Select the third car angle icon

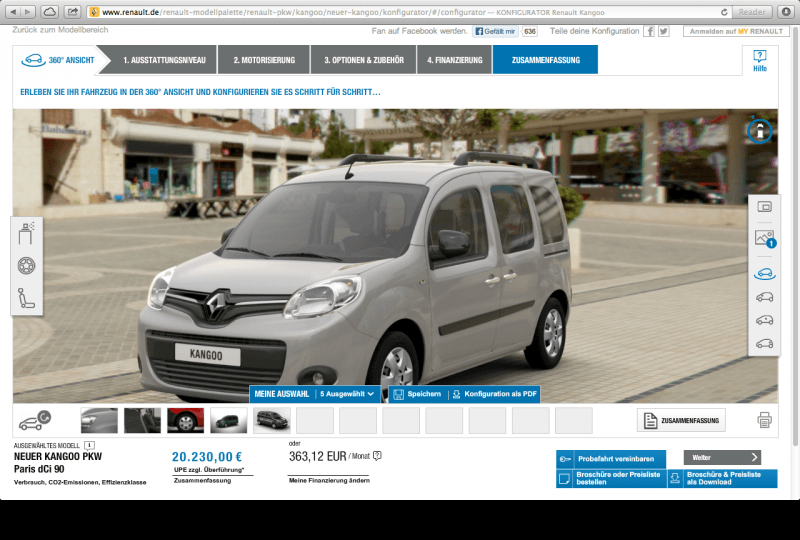coord(764,320)
